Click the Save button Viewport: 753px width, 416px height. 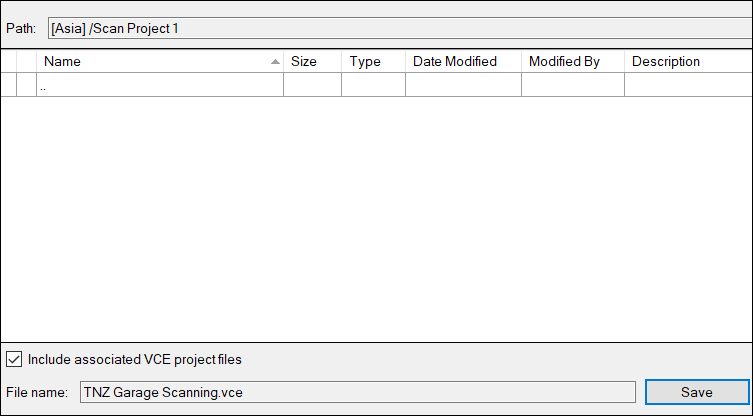[x=696, y=392]
